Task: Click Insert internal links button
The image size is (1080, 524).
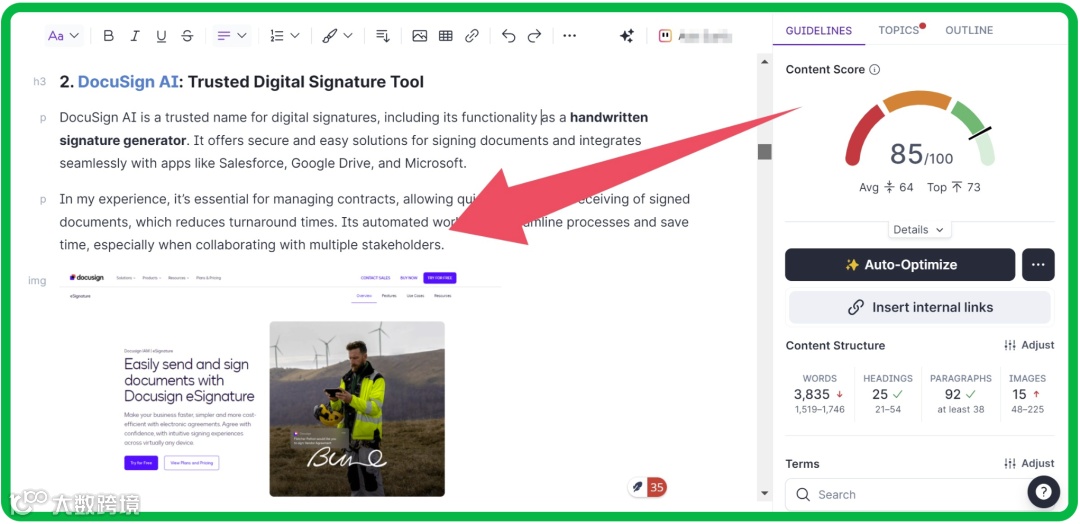Action: [920, 308]
